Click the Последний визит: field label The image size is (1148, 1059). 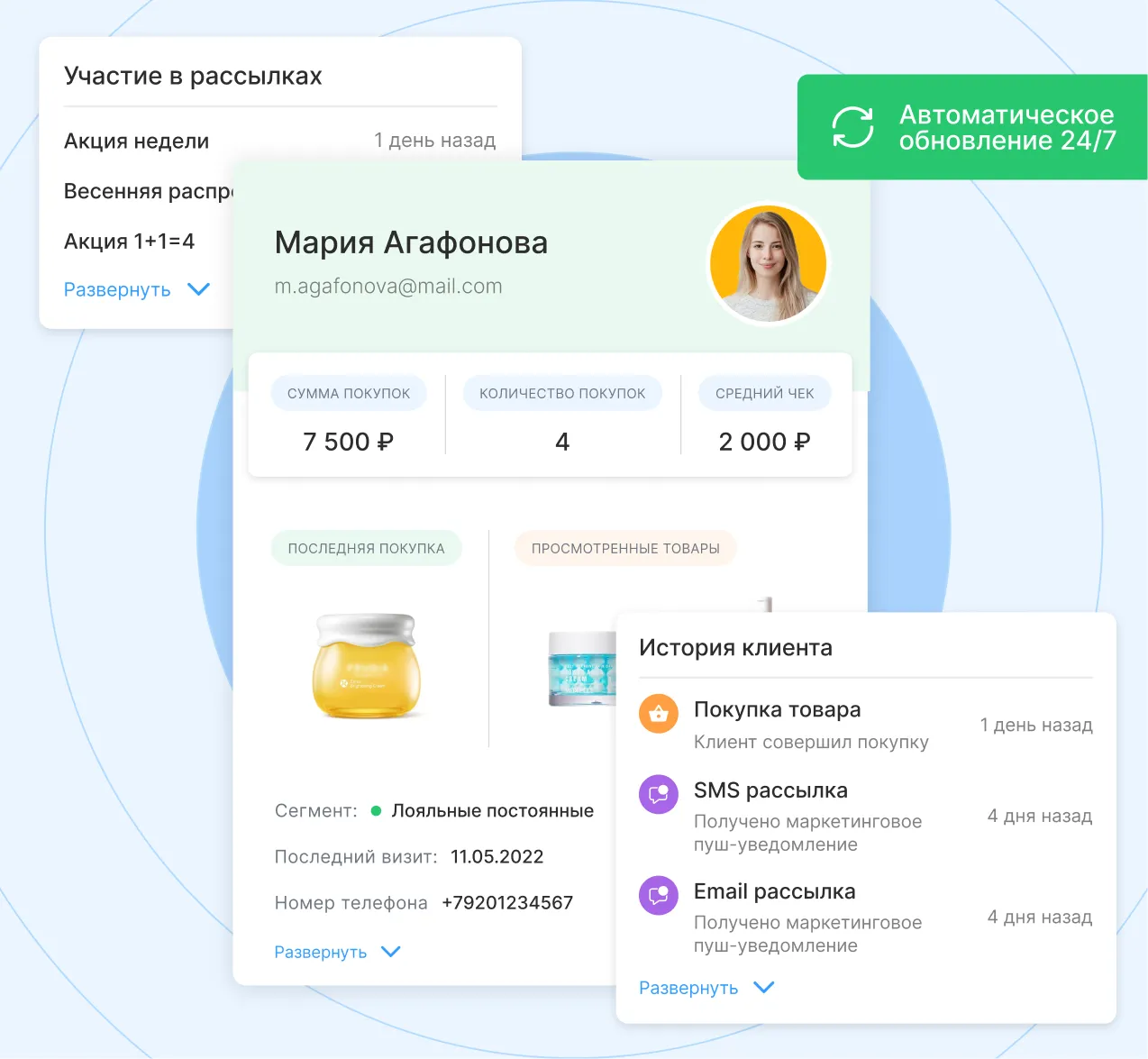point(356,857)
